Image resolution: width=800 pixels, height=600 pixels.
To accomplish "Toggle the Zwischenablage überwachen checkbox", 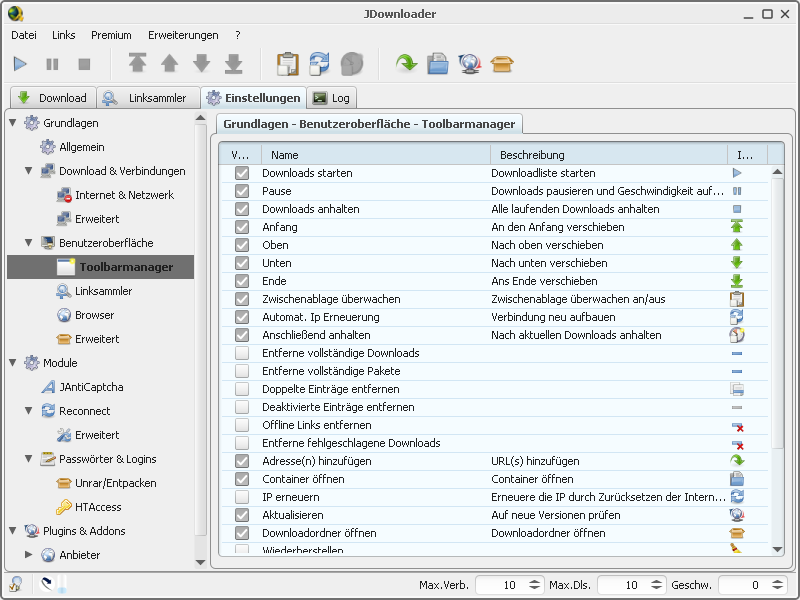I will (242, 299).
